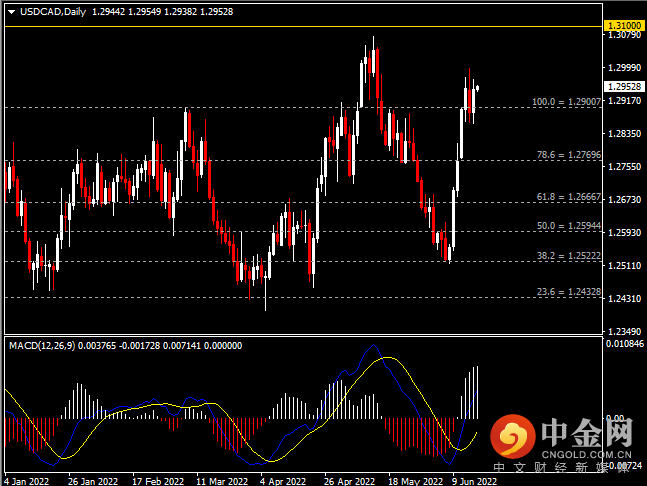Click the MACD(12,26,9) indicator label

click(x=42, y=346)
